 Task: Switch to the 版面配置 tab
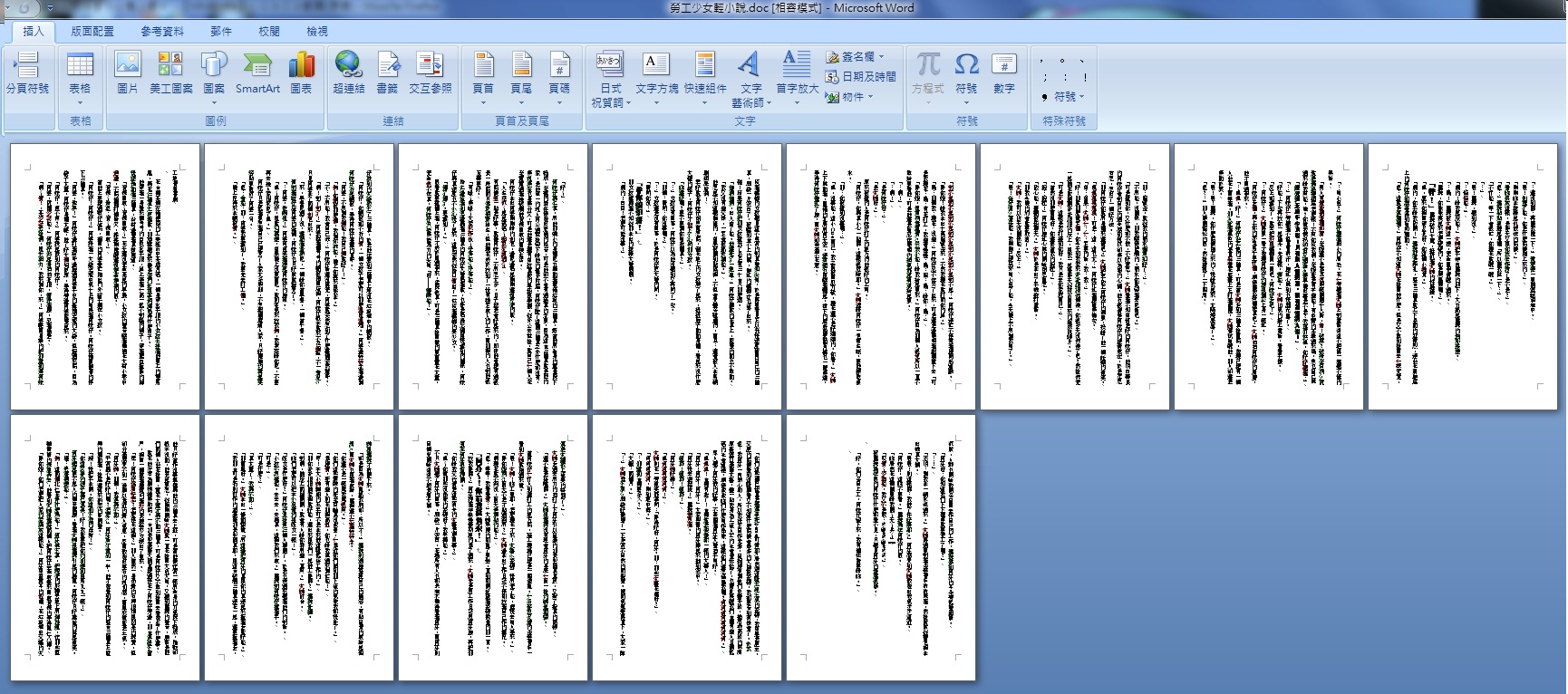click(92, 31)
